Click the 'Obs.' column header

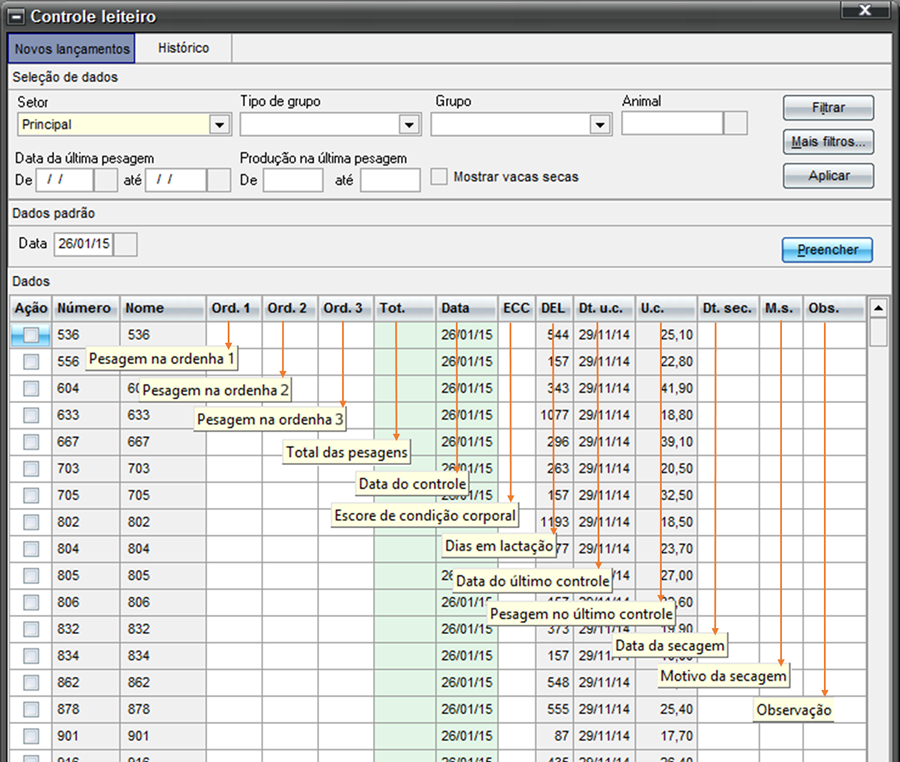point(834,308)
